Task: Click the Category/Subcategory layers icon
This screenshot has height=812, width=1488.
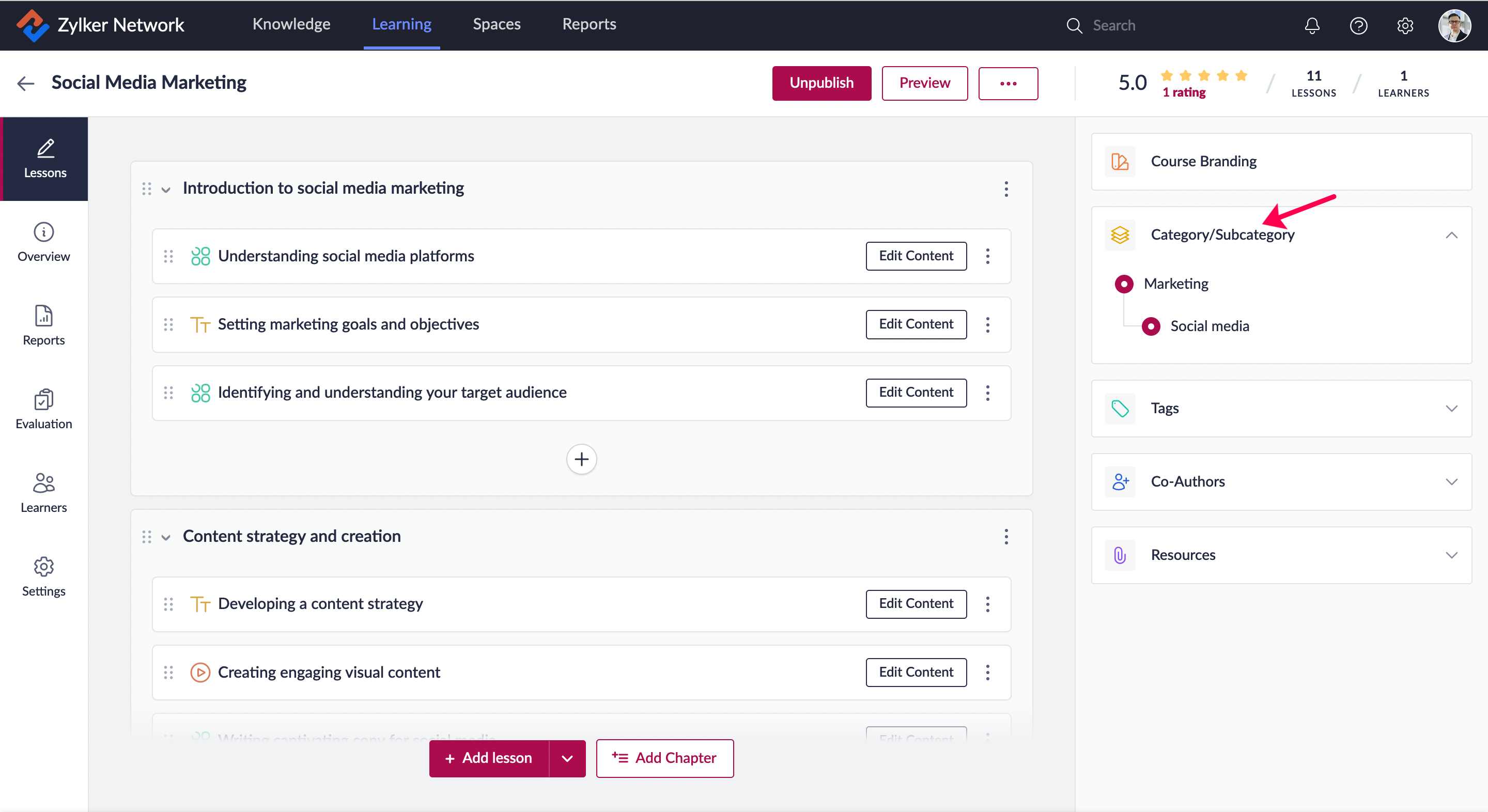Action: click(x=1120, y=235)
